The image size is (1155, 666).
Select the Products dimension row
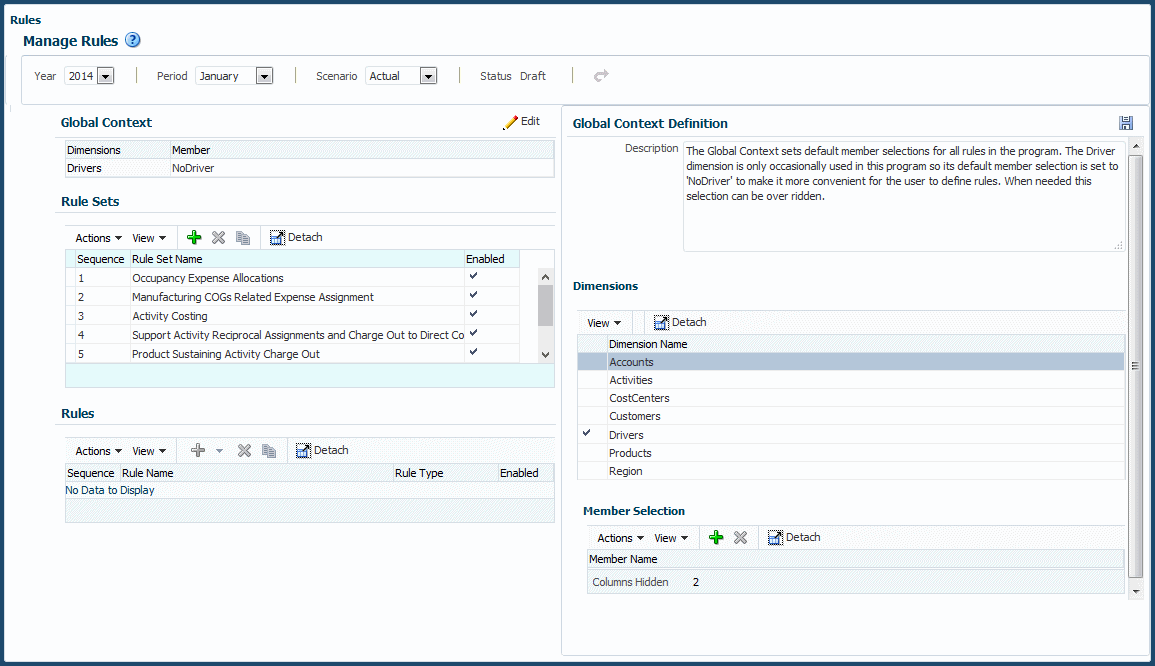pyautogui.click(x=851, y=453)
